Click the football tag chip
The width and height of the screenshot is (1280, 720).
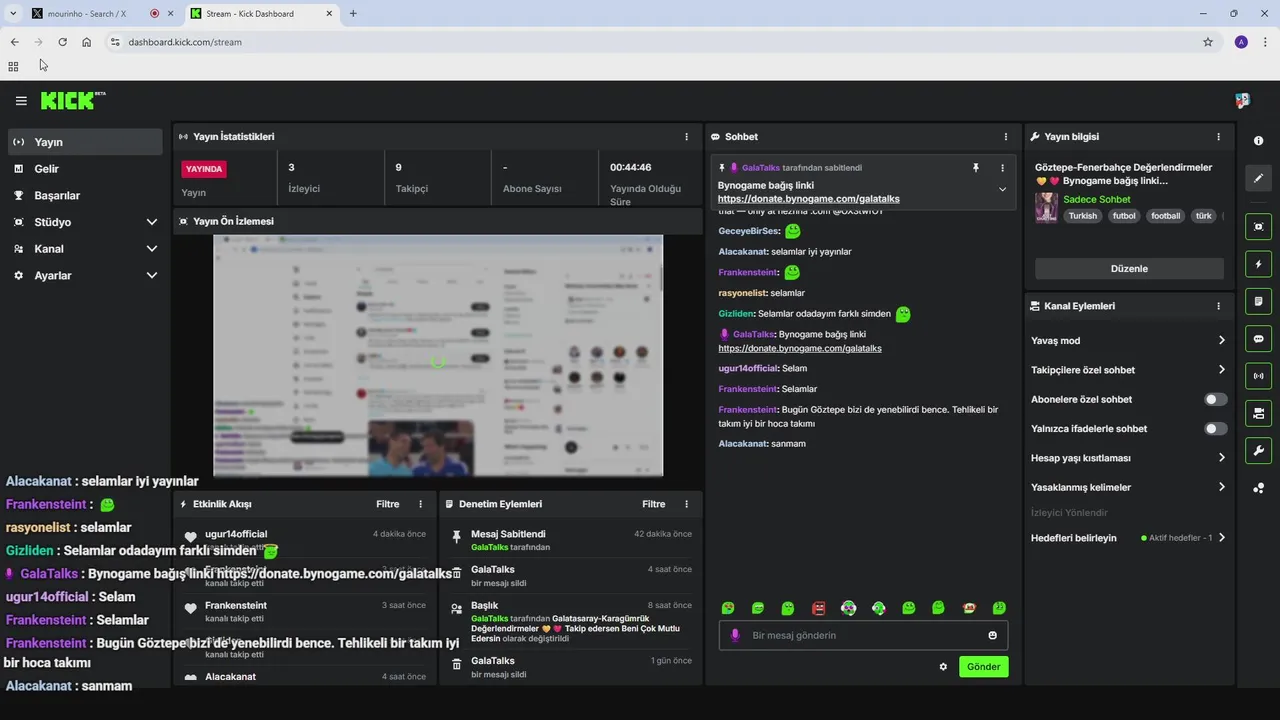pos(1165,216)
